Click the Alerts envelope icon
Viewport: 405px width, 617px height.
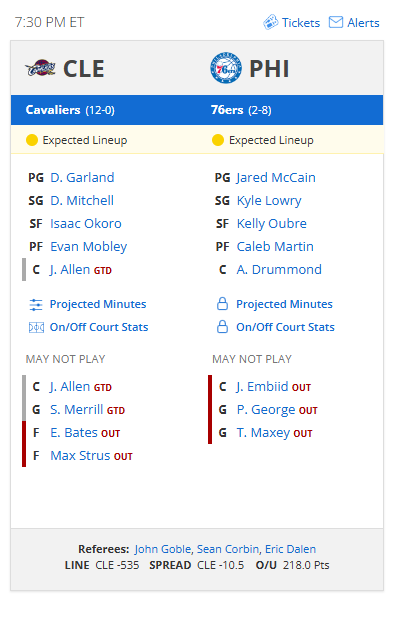(x=336, y=22)
